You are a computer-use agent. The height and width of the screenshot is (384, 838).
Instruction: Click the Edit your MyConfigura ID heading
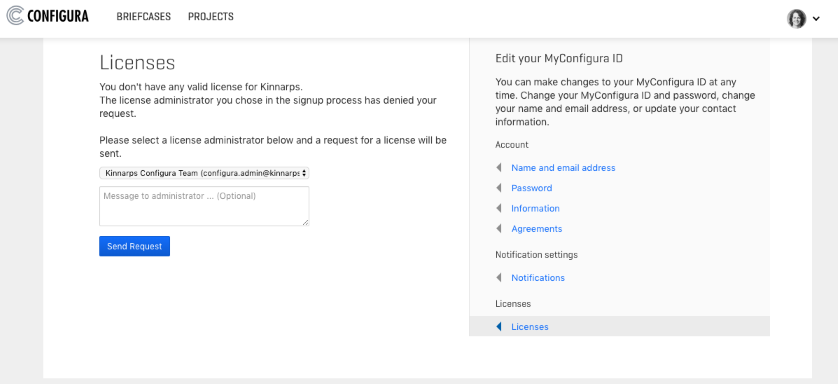(x=559, y=59)
